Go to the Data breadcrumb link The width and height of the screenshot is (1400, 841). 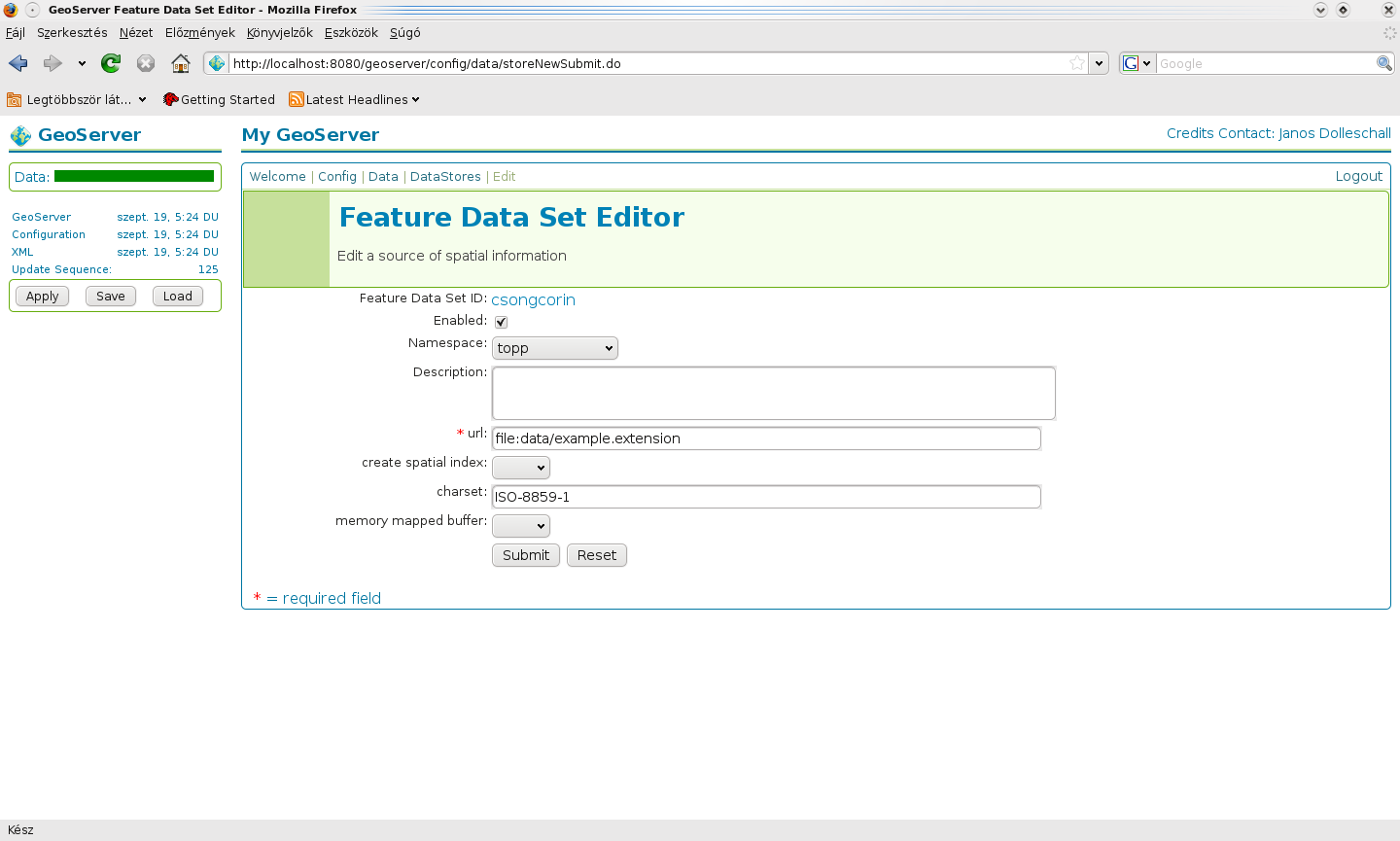point(383,176)
